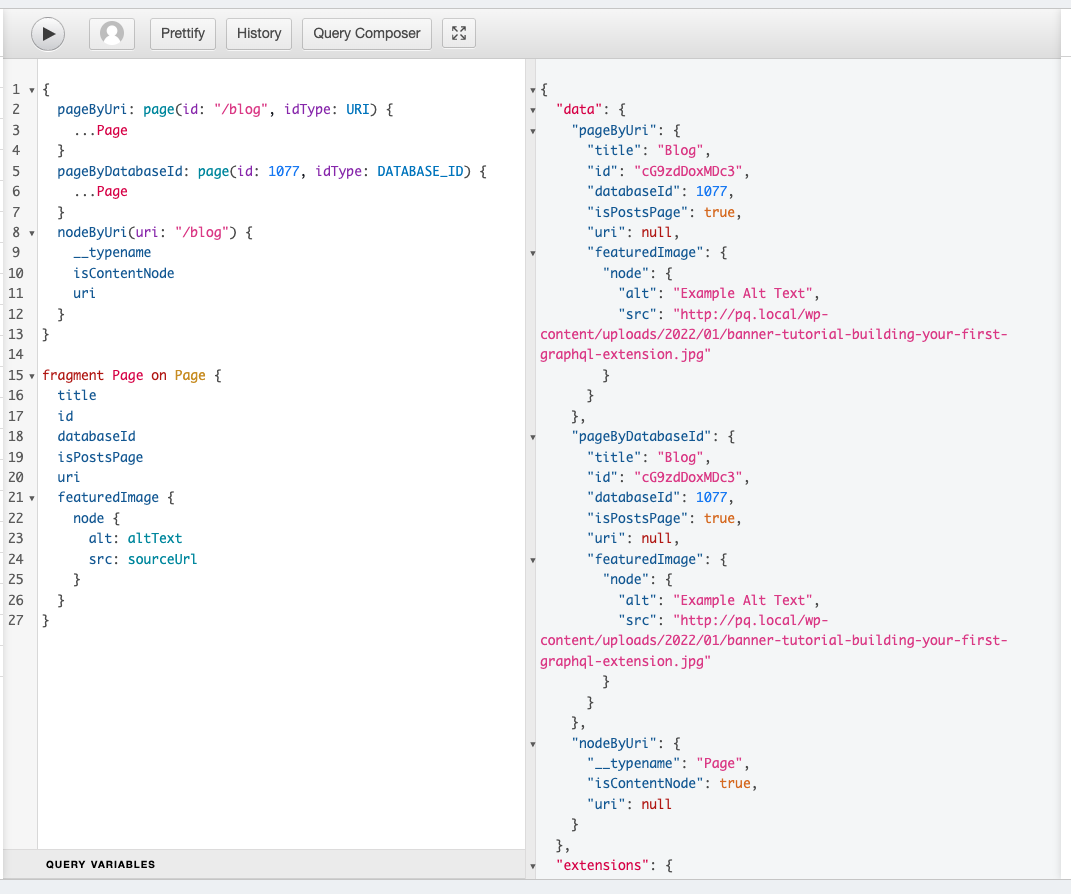Viewport: 1071px width, 894px height.
Task: Click the "/blog" string on line 2
Action: pos(240,109)
